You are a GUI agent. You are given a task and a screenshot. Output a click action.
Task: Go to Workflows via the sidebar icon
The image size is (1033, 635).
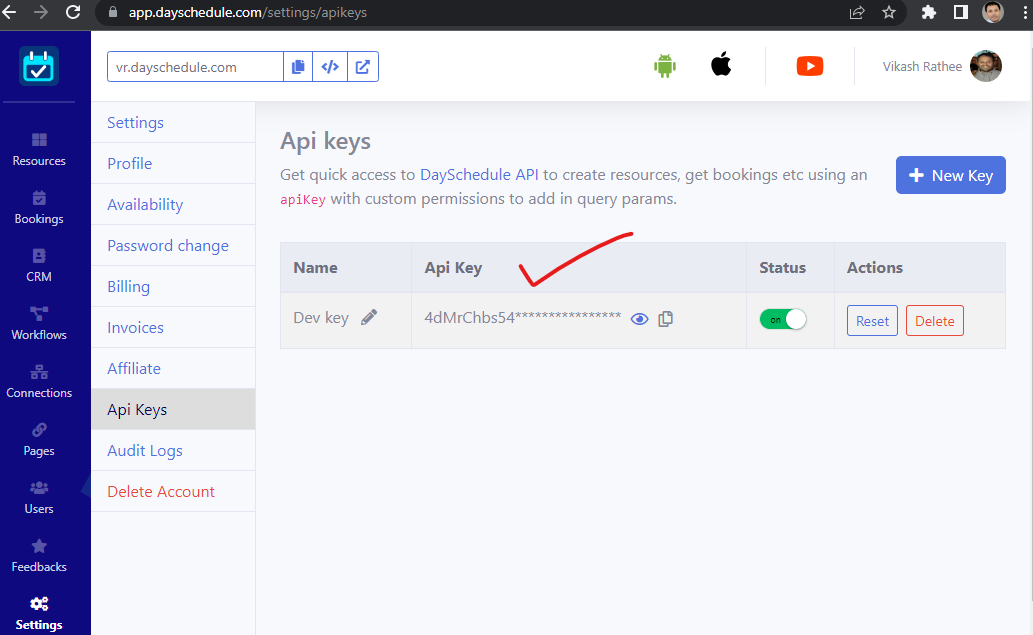[39, 321]
